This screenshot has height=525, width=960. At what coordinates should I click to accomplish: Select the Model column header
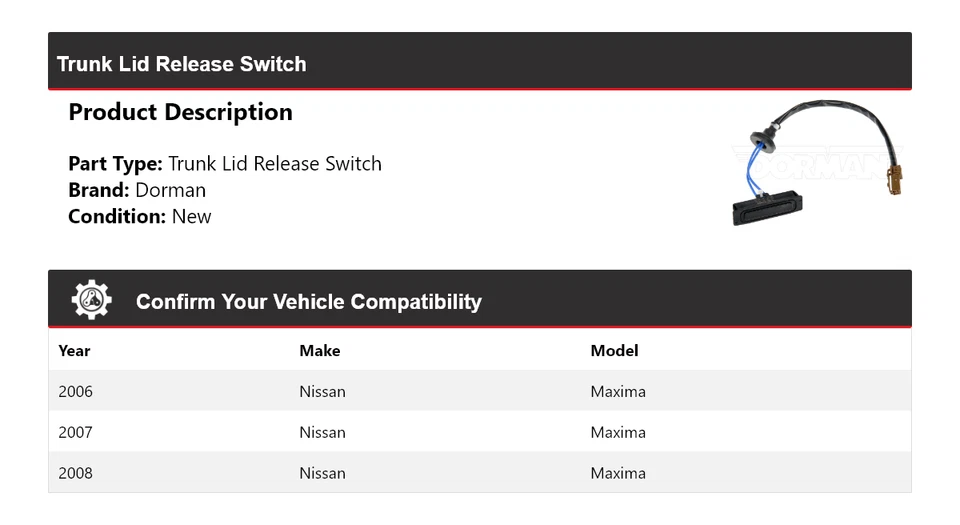click(x=614, y=351)
